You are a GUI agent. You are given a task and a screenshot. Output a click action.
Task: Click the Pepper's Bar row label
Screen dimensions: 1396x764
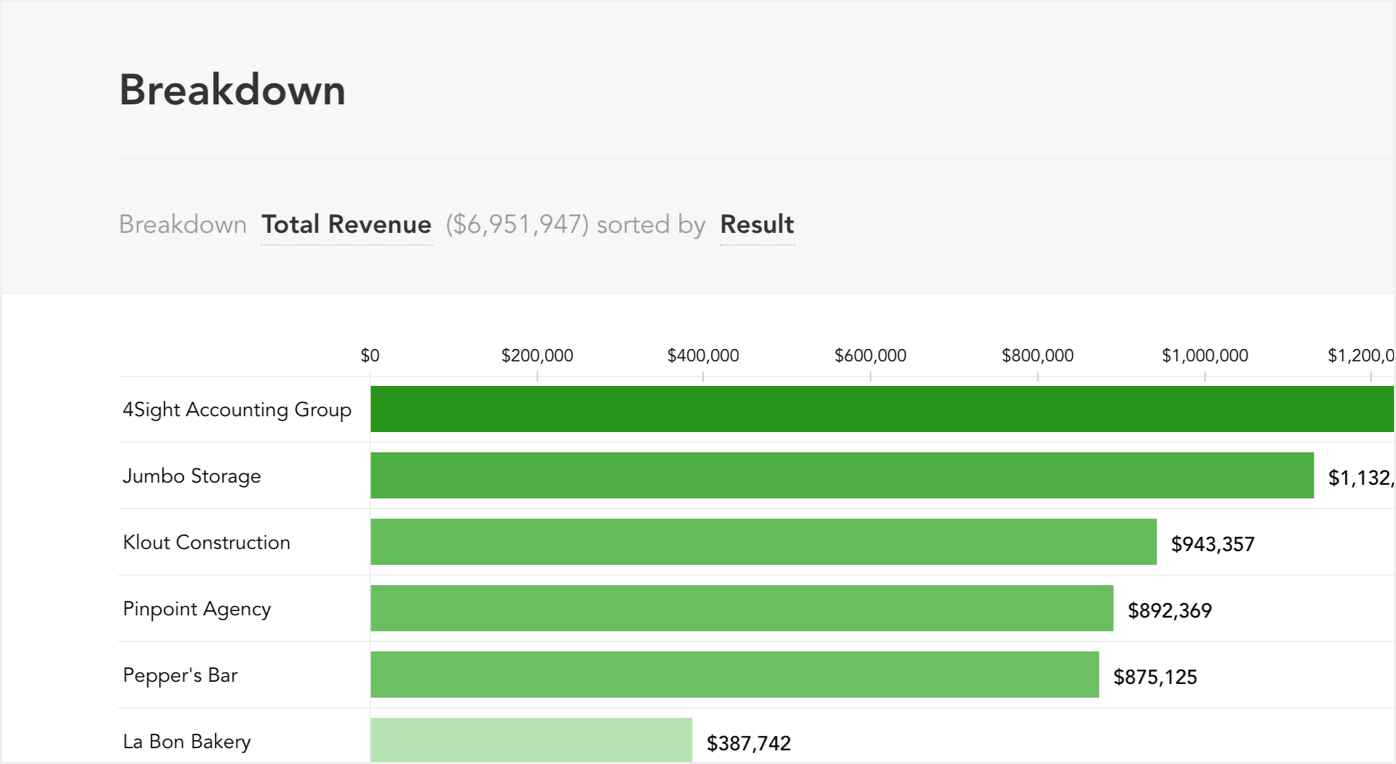click(180, 675)
